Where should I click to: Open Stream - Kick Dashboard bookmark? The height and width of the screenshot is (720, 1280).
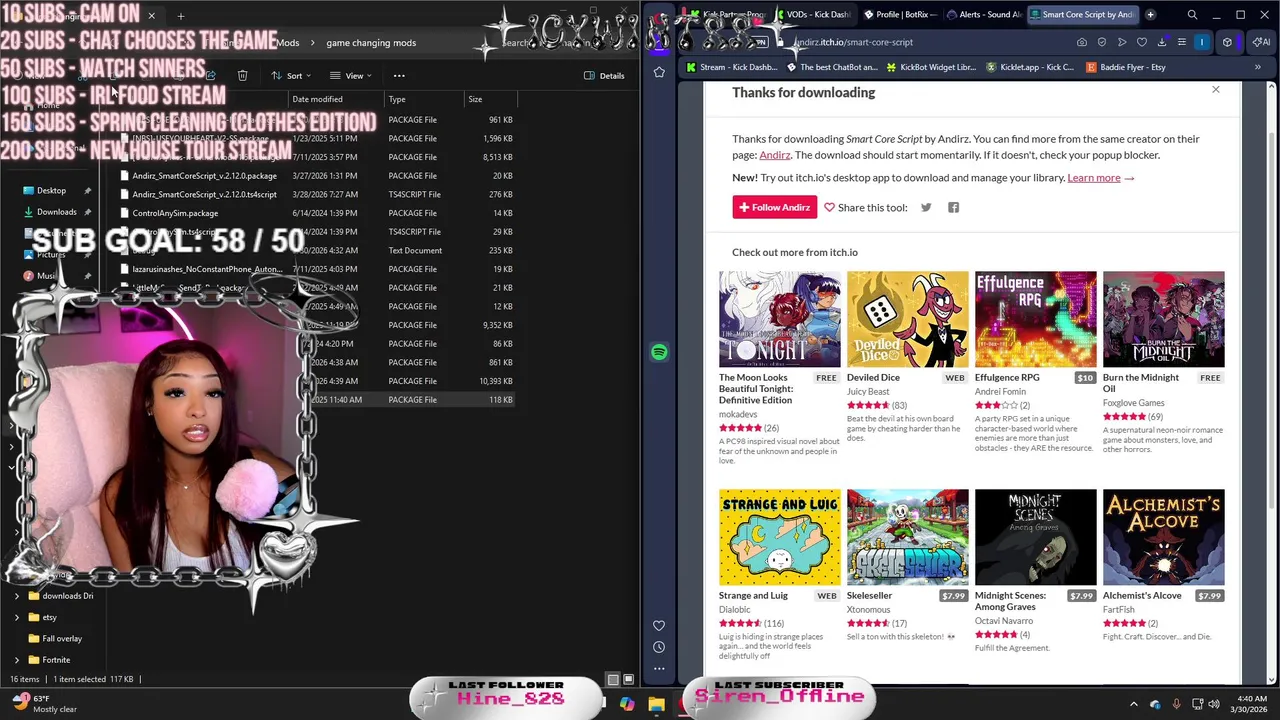click(x=732, y=67)
